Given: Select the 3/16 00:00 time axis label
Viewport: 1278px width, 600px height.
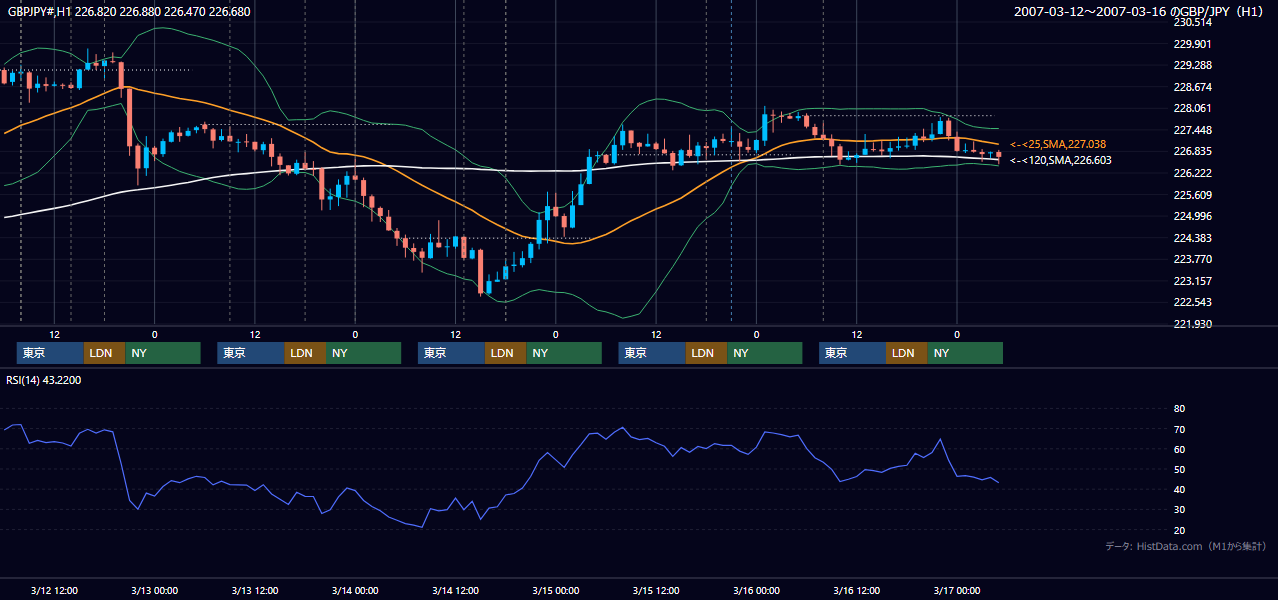Looking at the screenshot, I should pyautogui.click(x=756, y=590).
